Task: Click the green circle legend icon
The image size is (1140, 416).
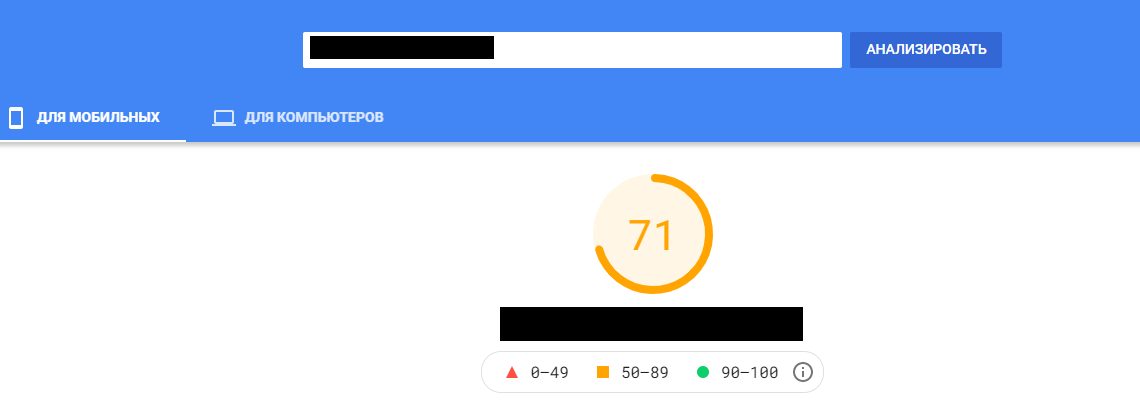Action: point(702,373)
